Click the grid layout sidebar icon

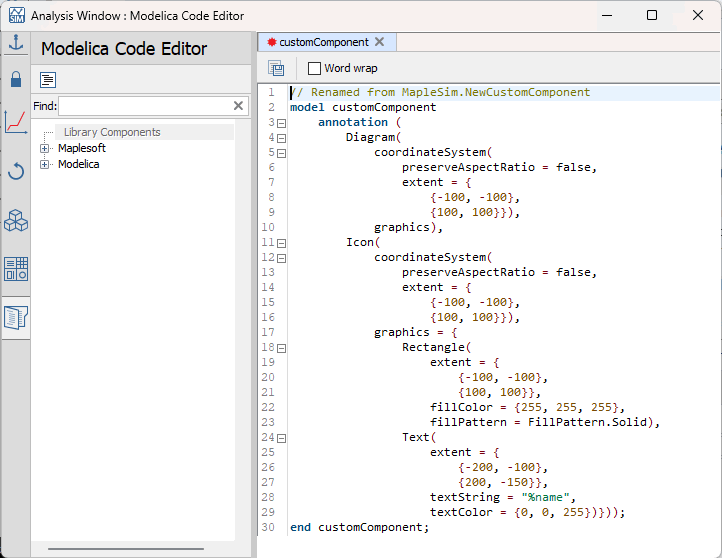point(15,268)
